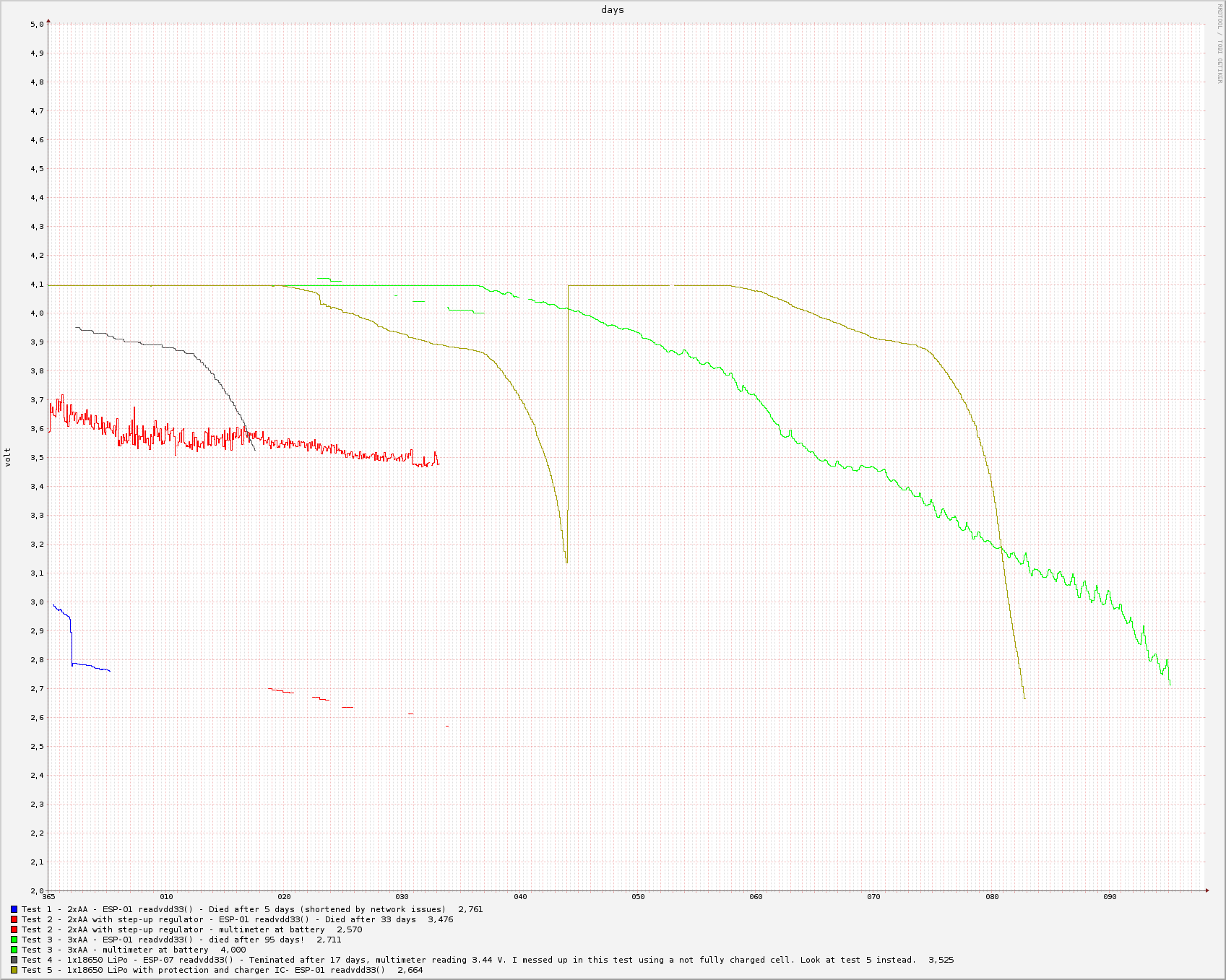Screen dimensions: 1226x980
Task: Click the y-axis value '4,0'
Action: coord(37,313)
